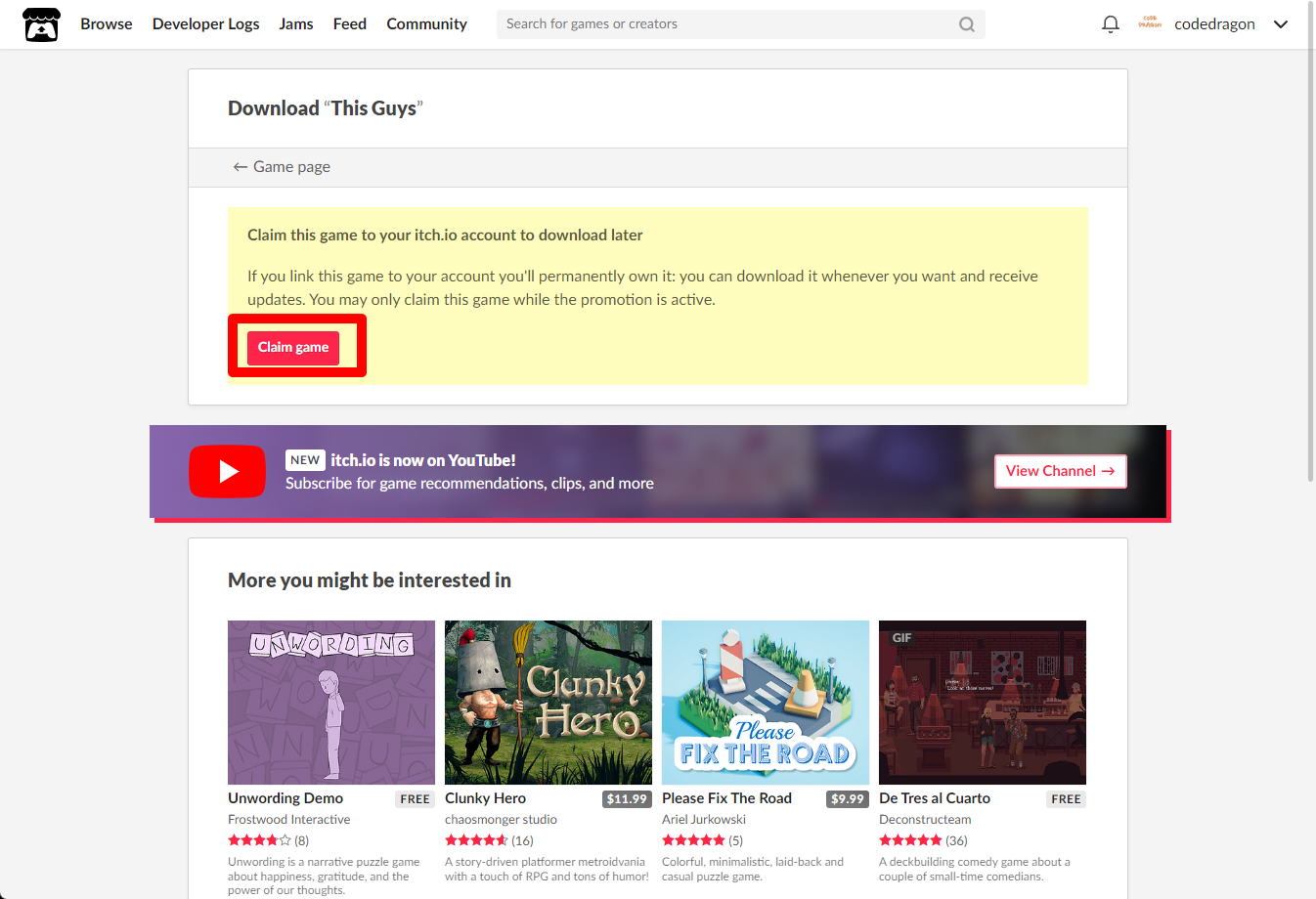Click the star rating under Unwording Demo

tap(259, 840)
